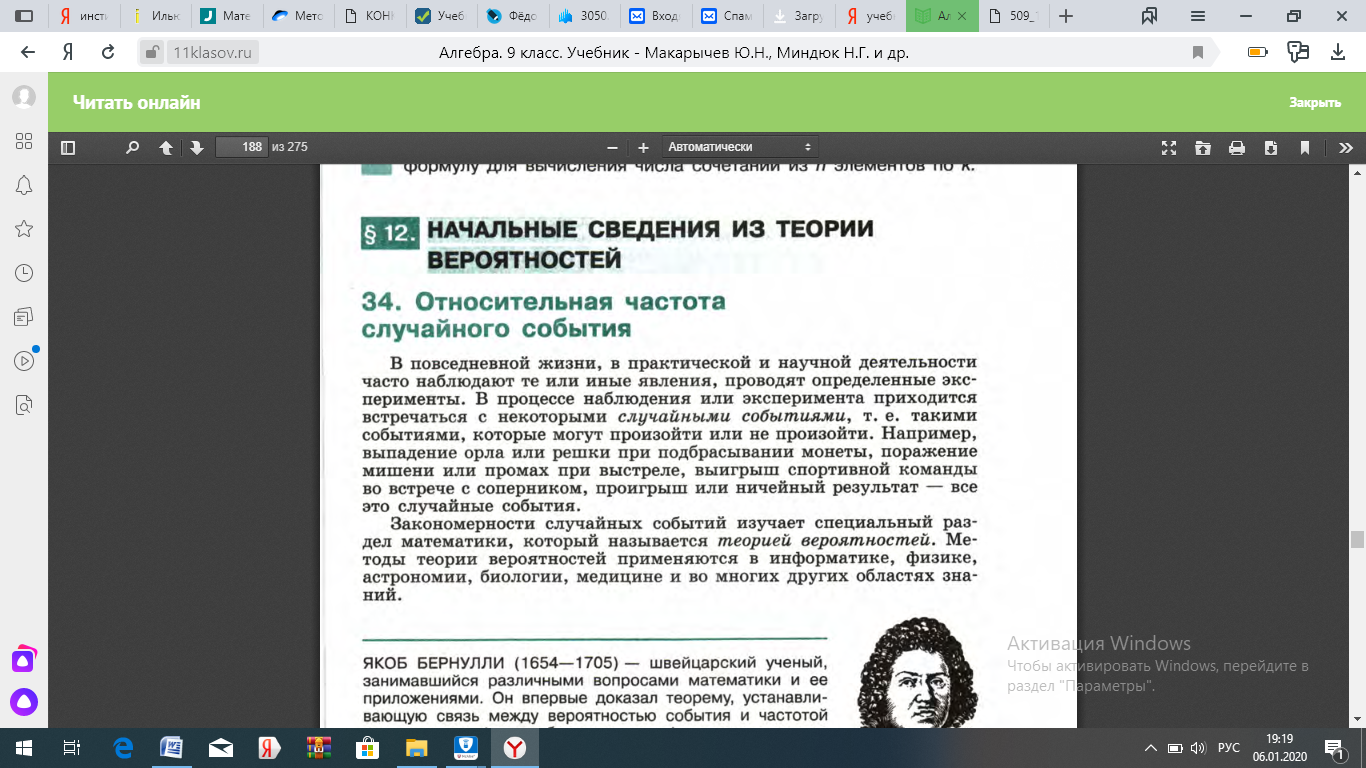Click the page vertical scrollbar thumb

tap(1357, 540)
